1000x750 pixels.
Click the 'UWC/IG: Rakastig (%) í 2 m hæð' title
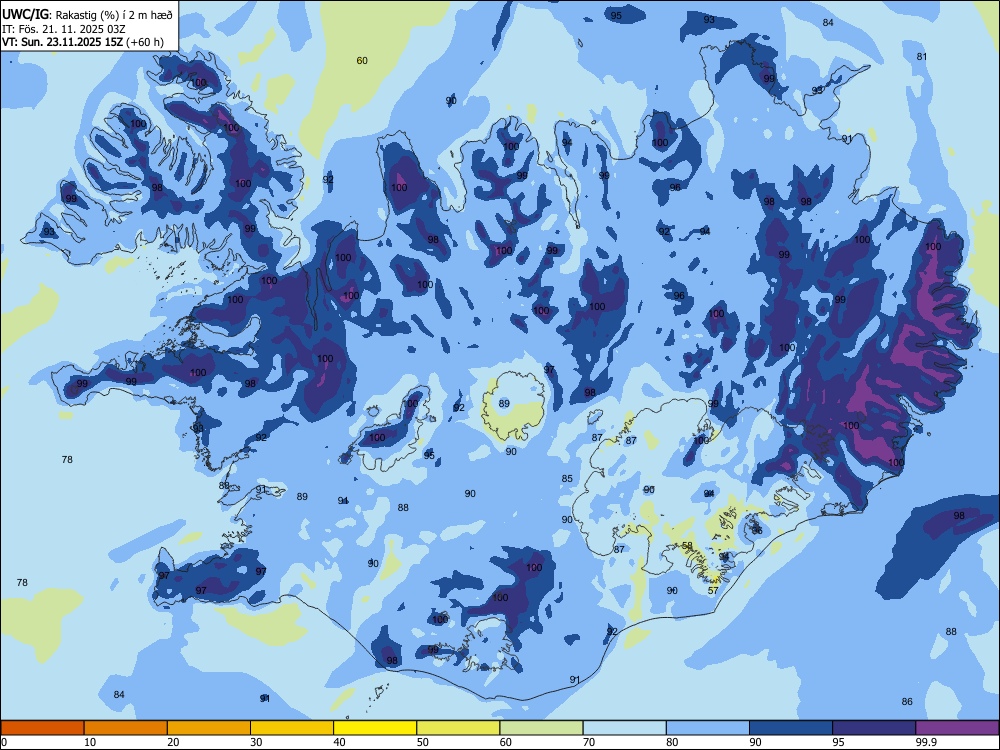click(87, 14)
